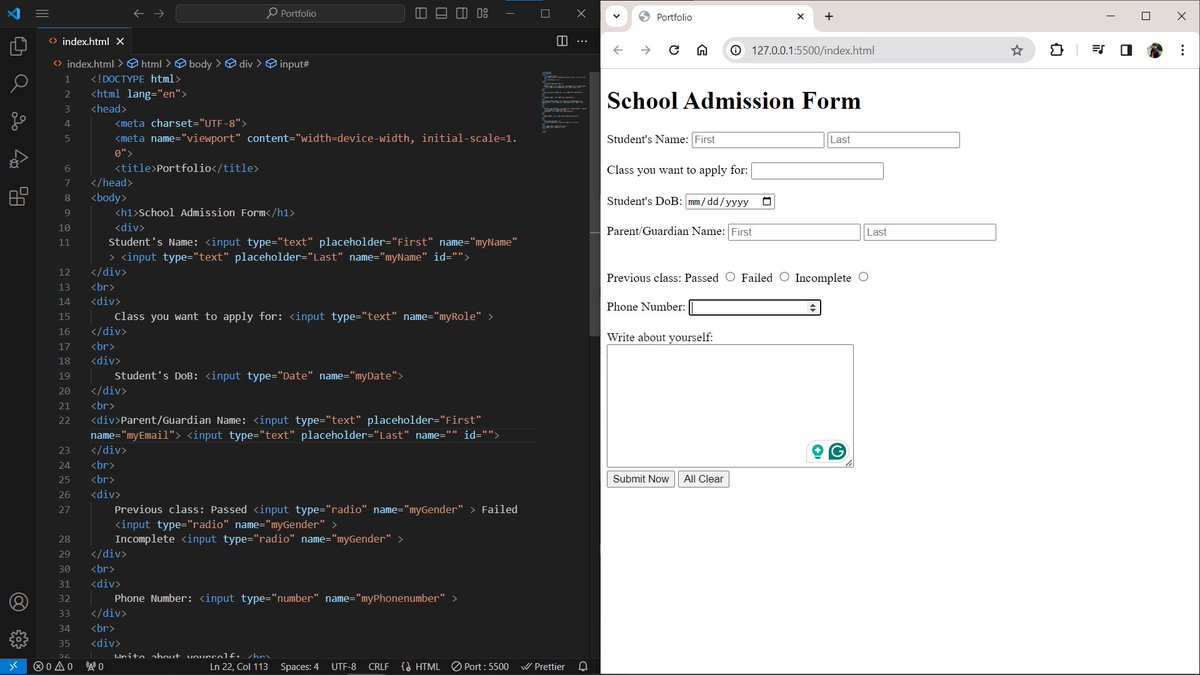This screenshot has height=675, width=1200.
Task: Open Chrome side panel
Action: click(1126, 50)
